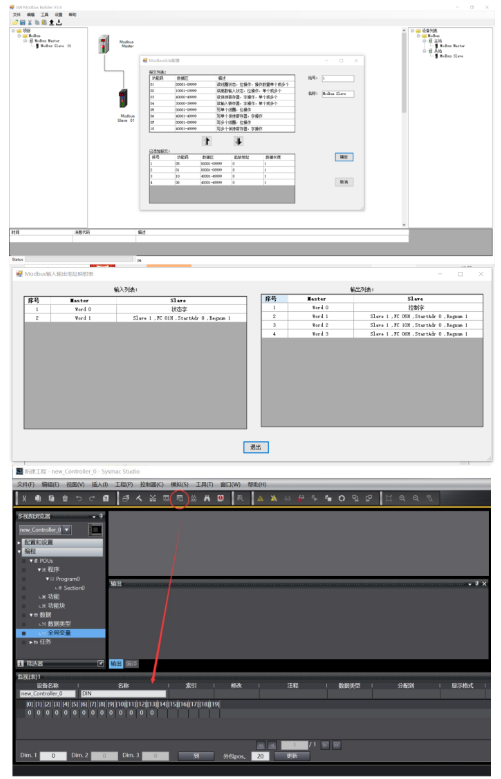The height and width of the screenshot is (779, 501).
Task: Click the cut scissors icon in Sysmac toolbar
Action: point(24,498)
